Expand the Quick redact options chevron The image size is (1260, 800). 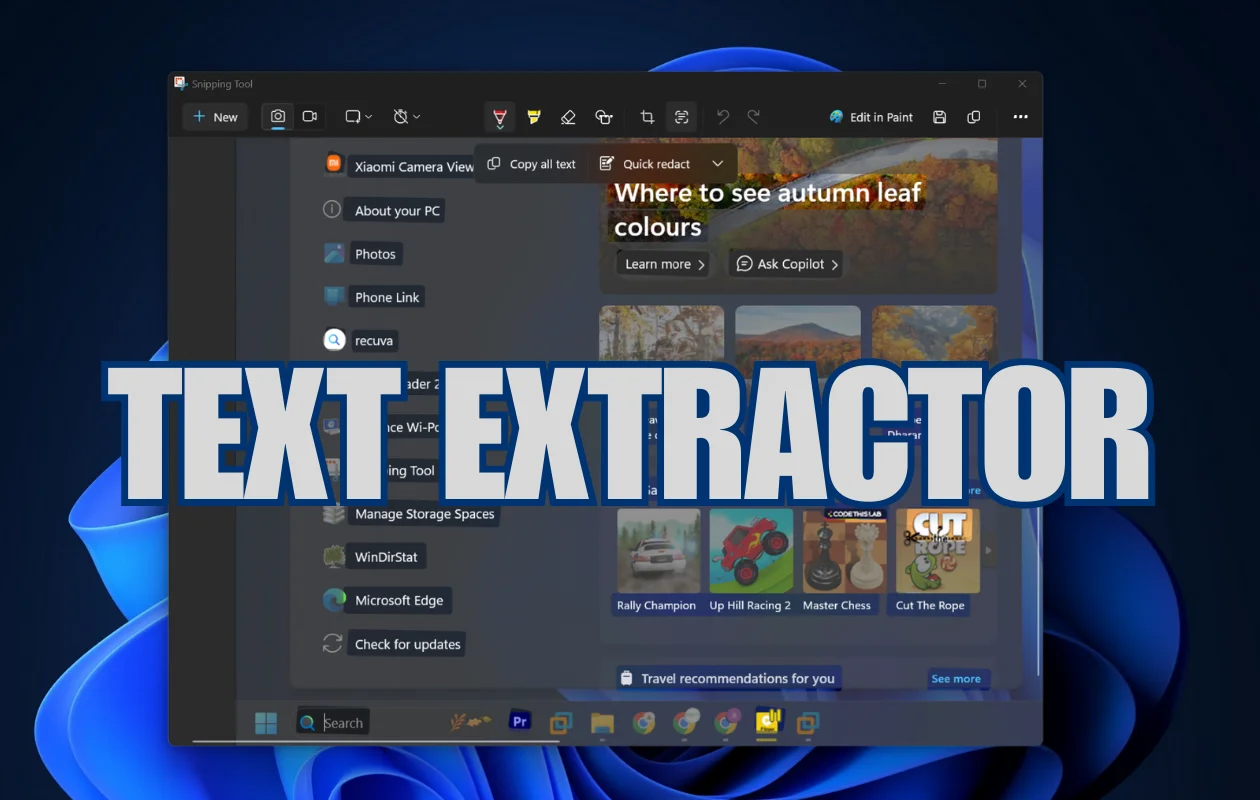[717, 164]
